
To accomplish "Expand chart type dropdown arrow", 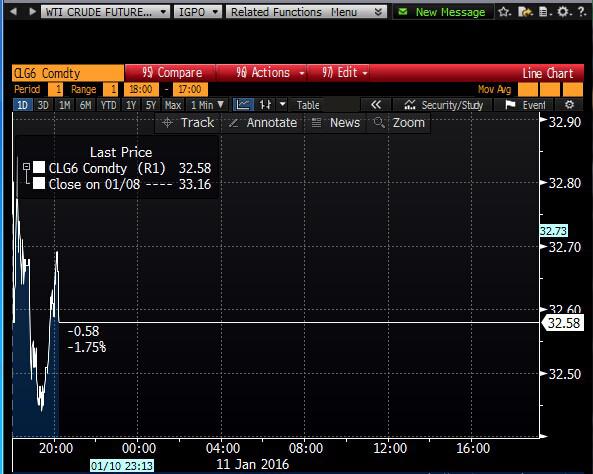I will point(283,104).
